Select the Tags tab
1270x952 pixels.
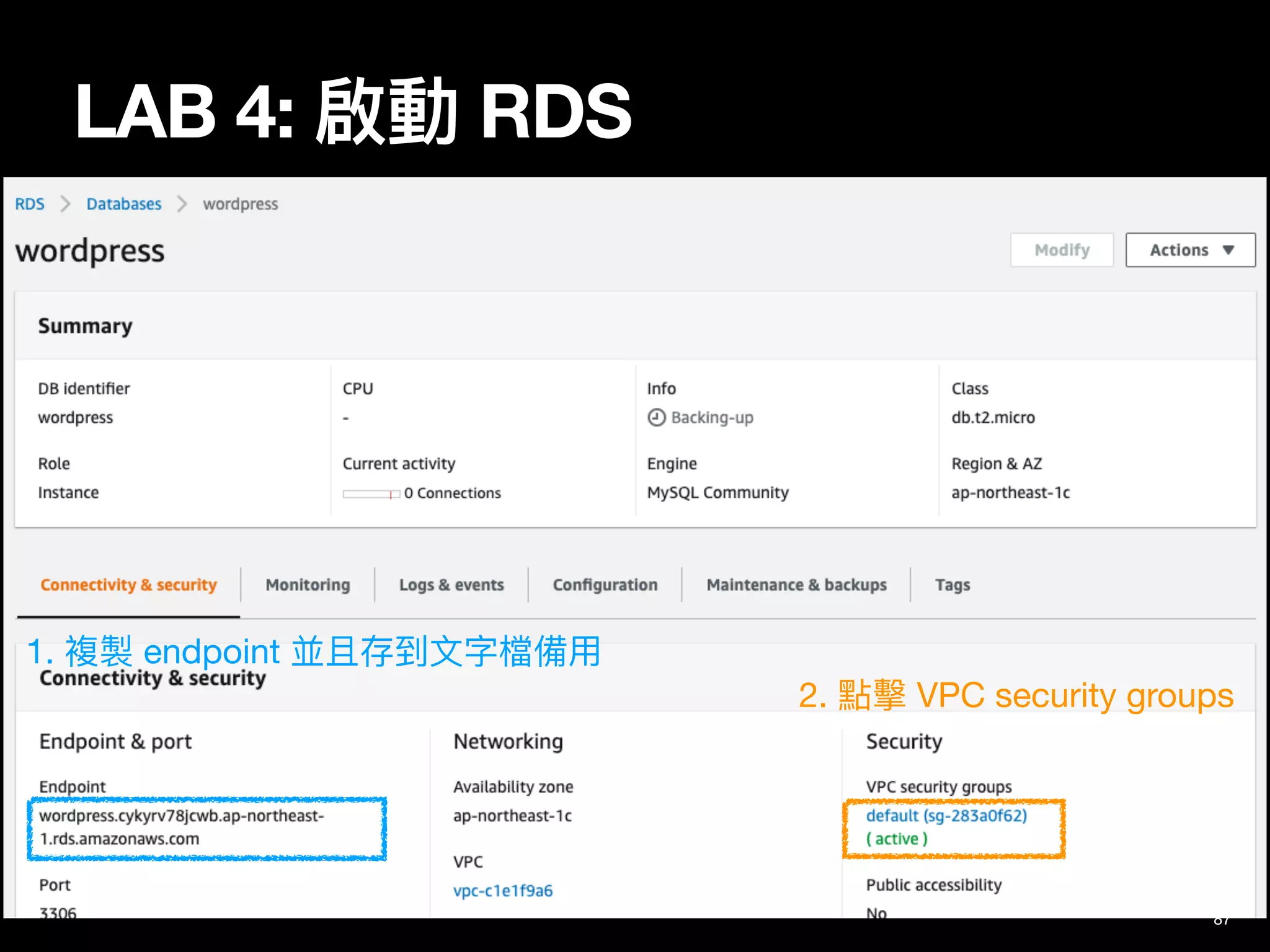(x=952, y=585)
